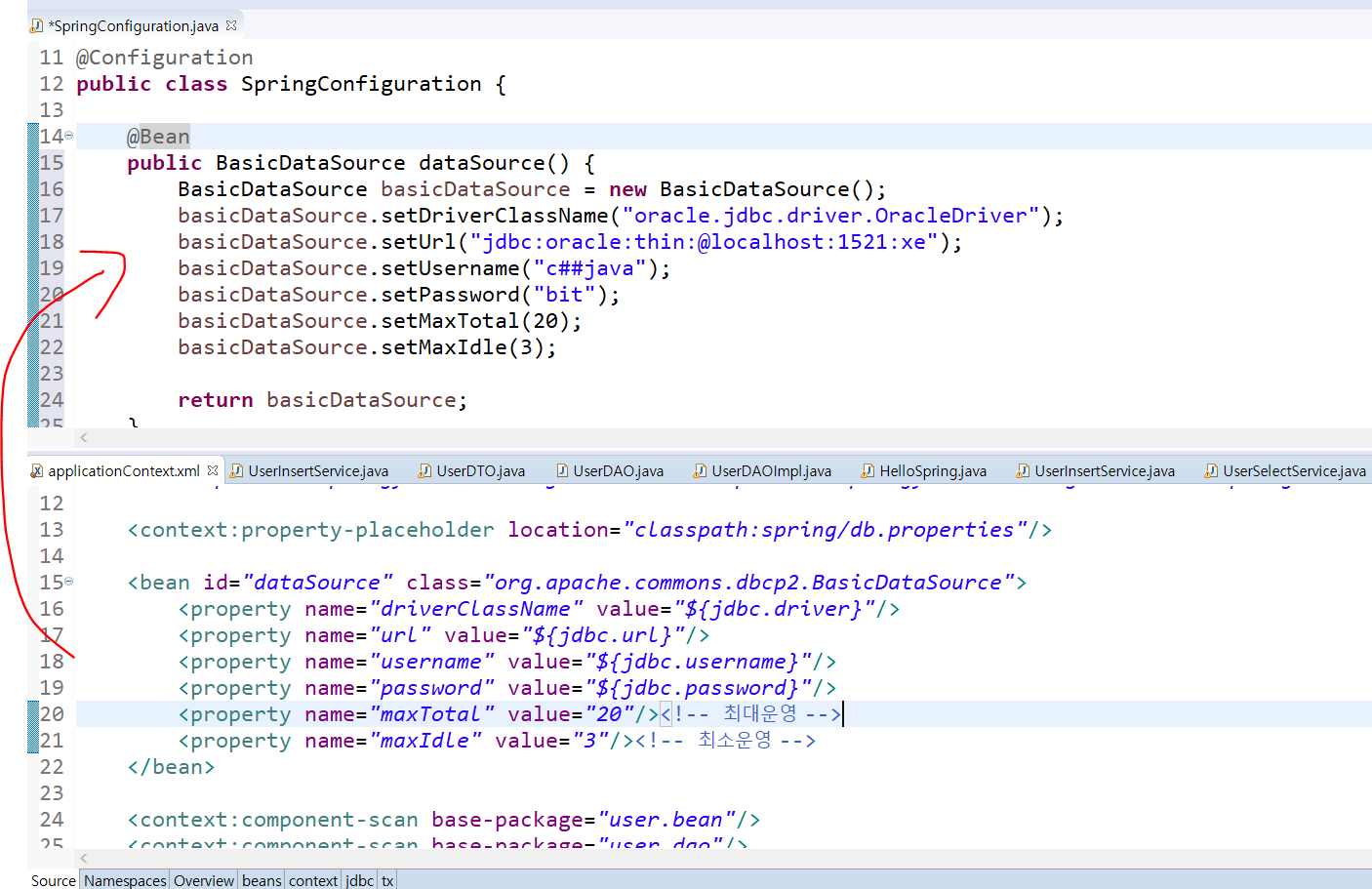The width and height of the screenshot is (1372, 889).
Task: Click the Java file icon on the UserSelectService.java tab
Action: pos(1211,470)
